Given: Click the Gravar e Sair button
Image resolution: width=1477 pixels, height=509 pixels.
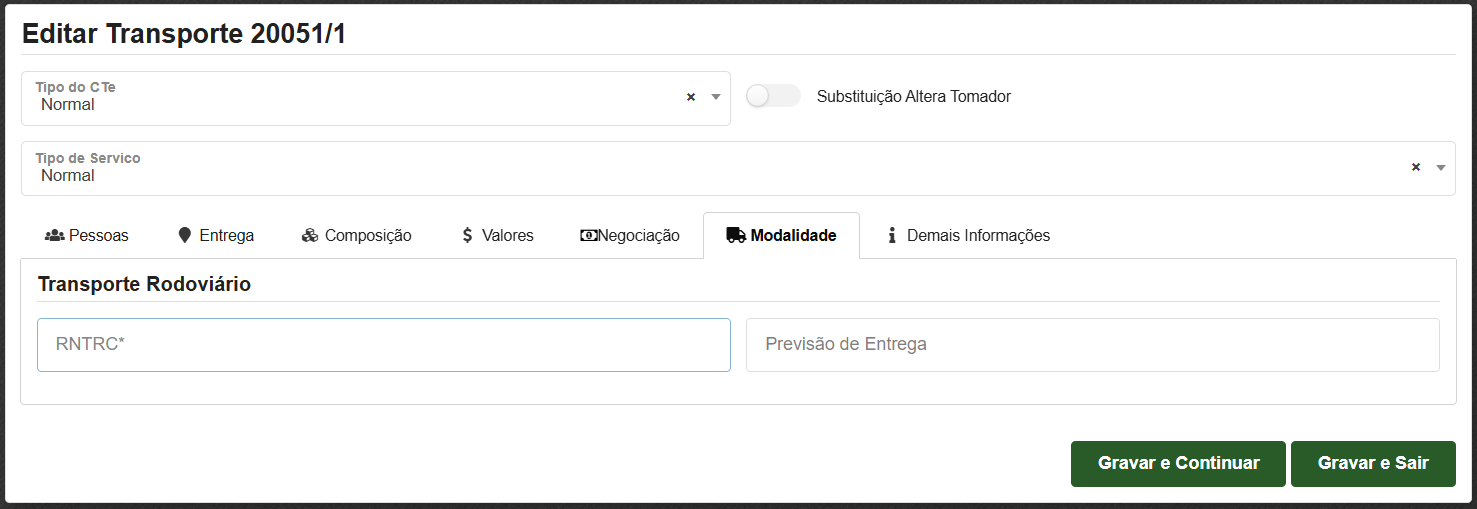Looking at the screenshot, I should coord(1373,464).
